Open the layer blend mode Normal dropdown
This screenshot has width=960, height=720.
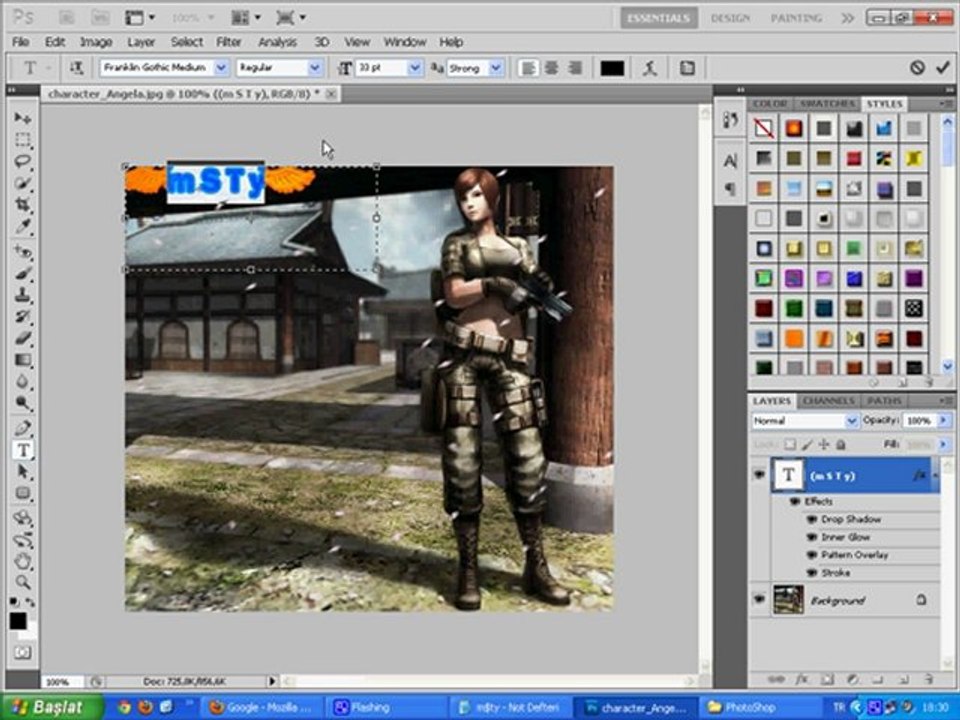pos(851,421)
